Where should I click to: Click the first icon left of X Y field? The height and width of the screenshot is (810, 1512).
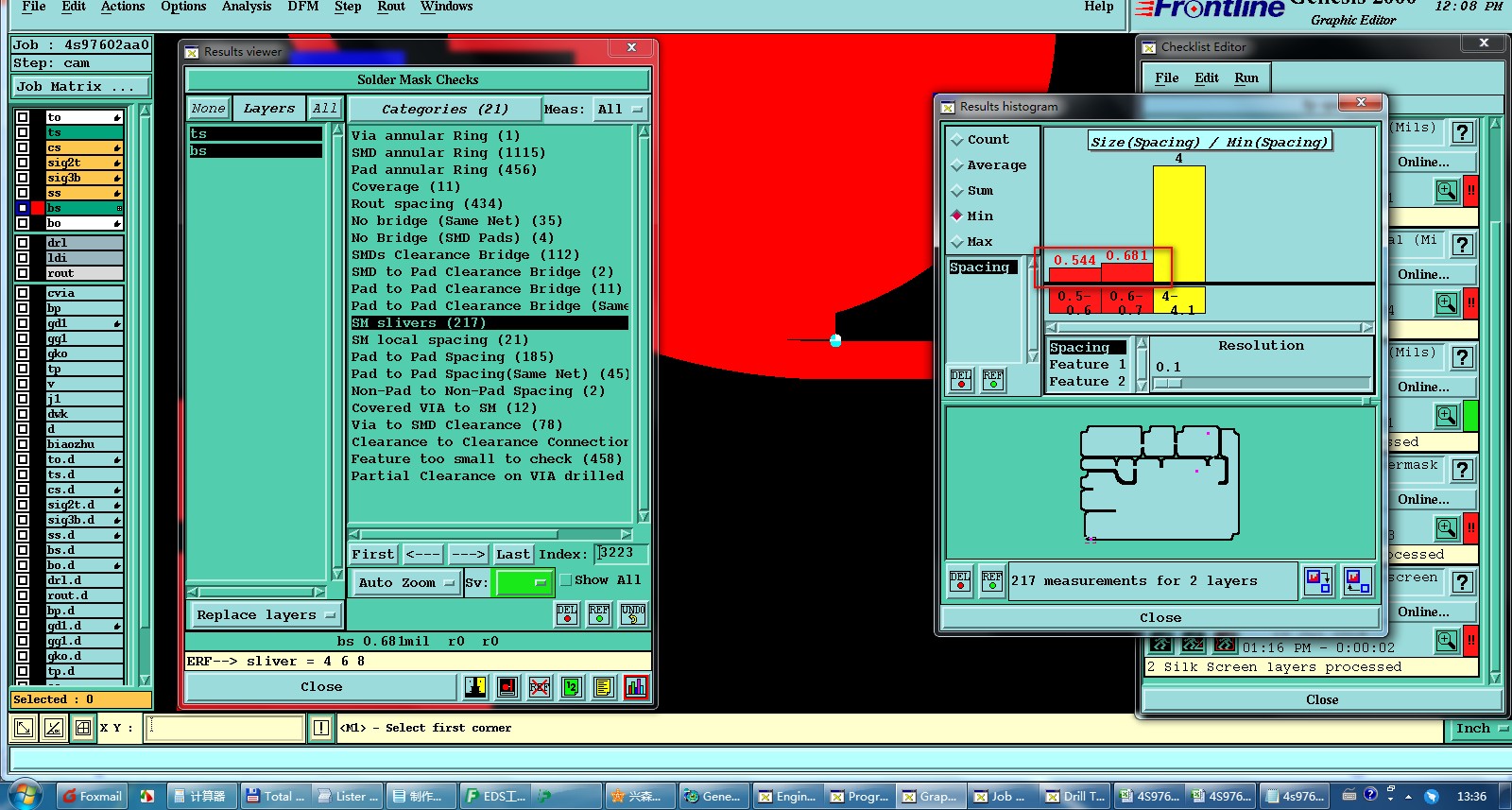tap(25, 728)
